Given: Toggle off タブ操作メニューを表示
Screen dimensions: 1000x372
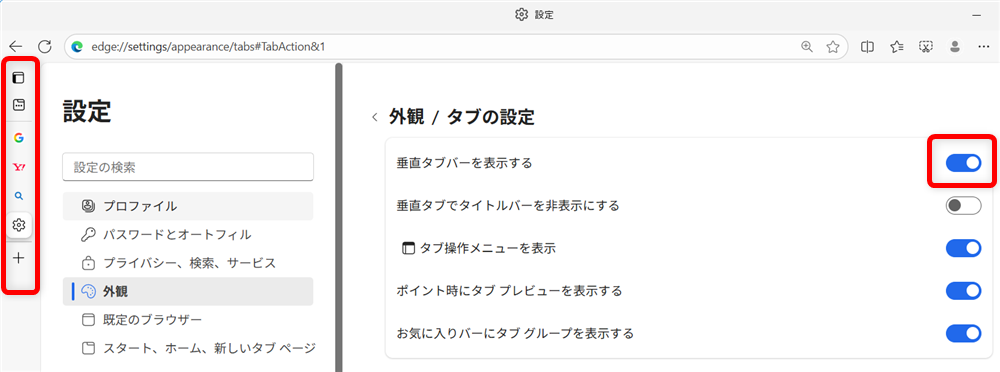Looking at the screenshot, I should pos(963,248).
